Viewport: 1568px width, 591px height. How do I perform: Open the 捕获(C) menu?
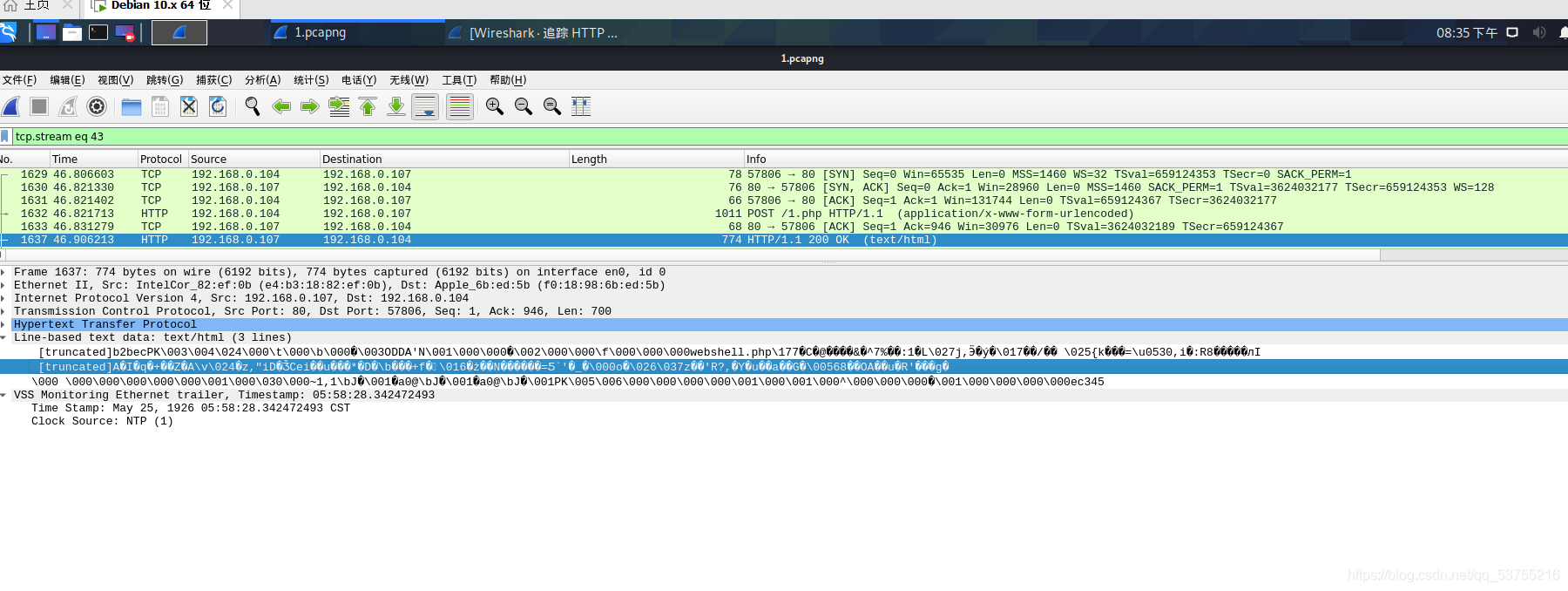213,80
